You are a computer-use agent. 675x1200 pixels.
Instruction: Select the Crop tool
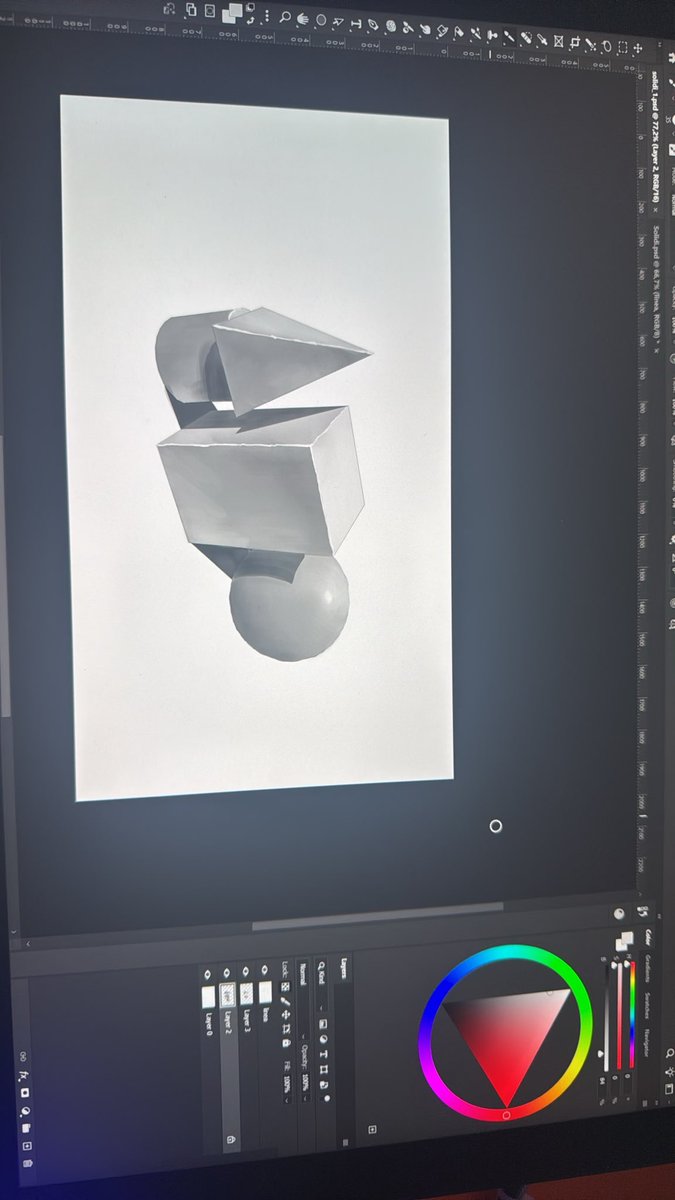(574, 42)
